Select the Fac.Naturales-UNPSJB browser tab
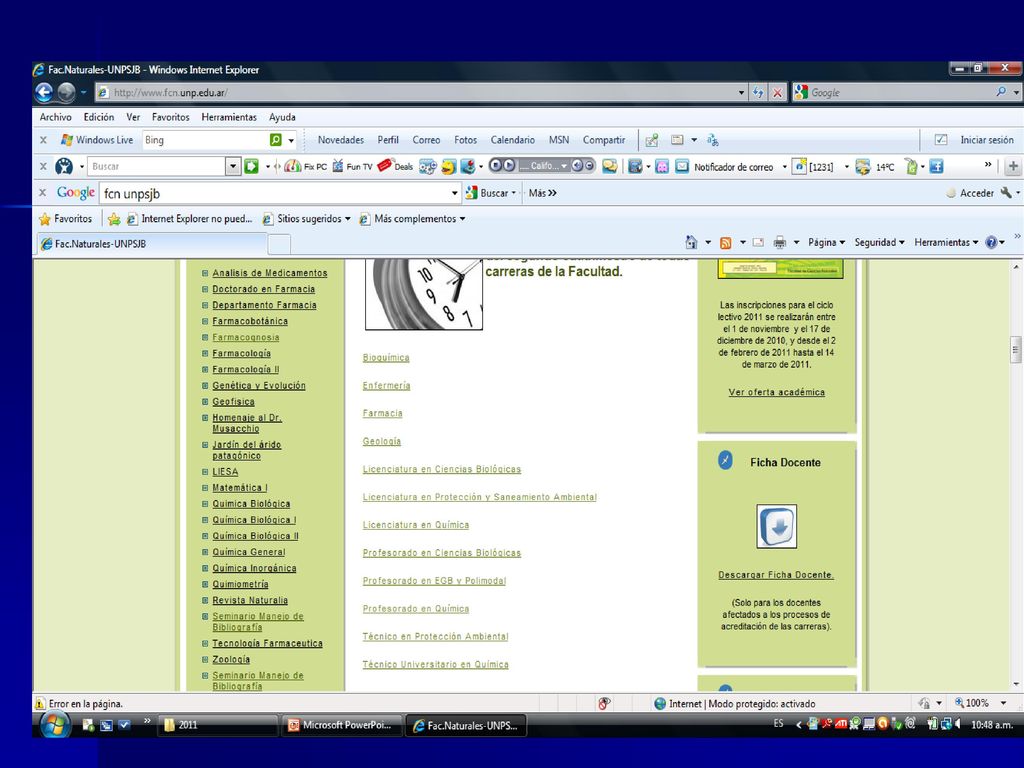 (152, 244)
